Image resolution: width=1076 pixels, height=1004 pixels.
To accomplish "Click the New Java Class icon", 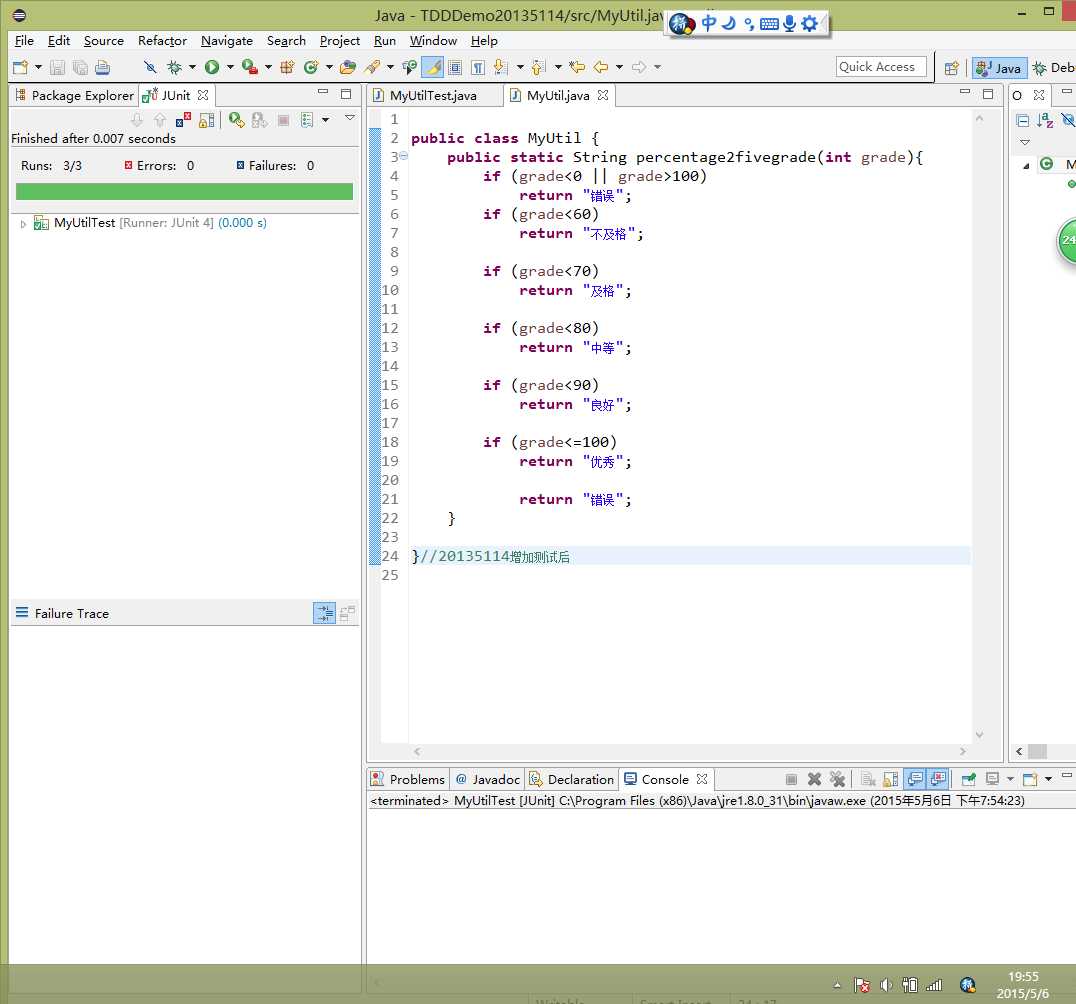I will [x=311, y=67].
